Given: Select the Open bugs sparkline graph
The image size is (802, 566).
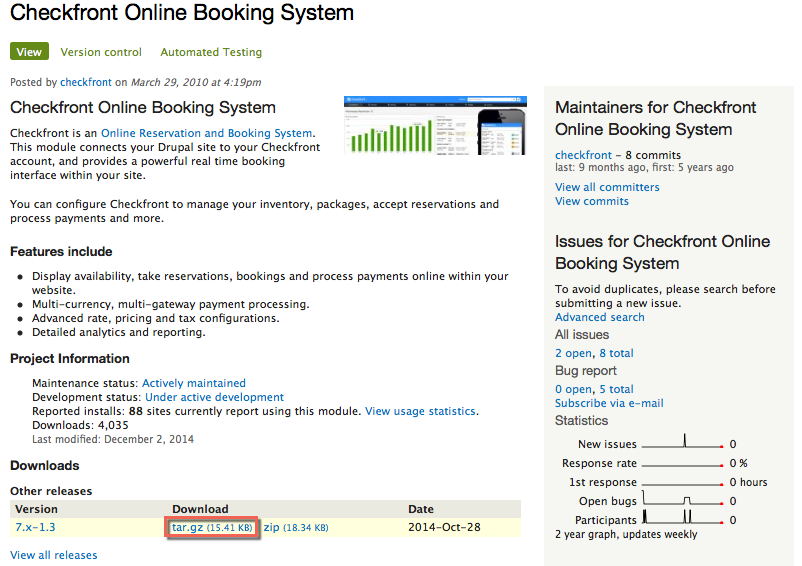Looking at the screenshot, I should coord(682,499).
